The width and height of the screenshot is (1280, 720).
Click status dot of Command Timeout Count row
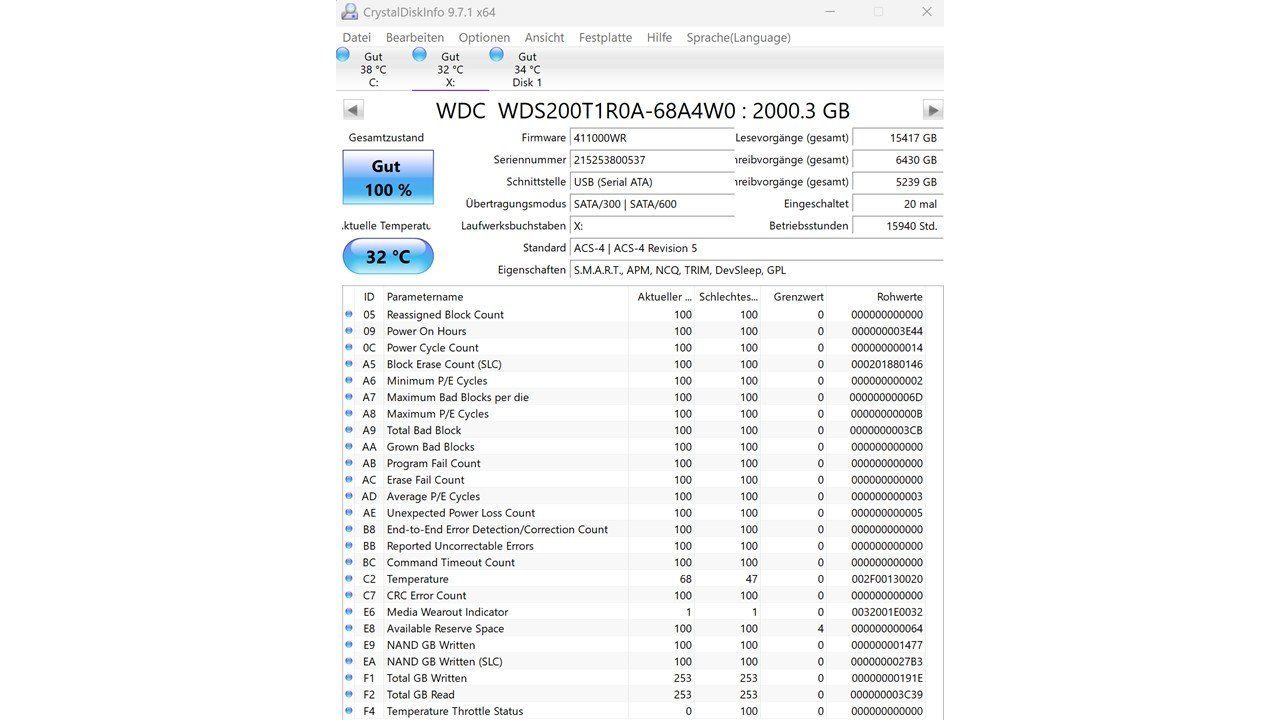coord(349,562)
